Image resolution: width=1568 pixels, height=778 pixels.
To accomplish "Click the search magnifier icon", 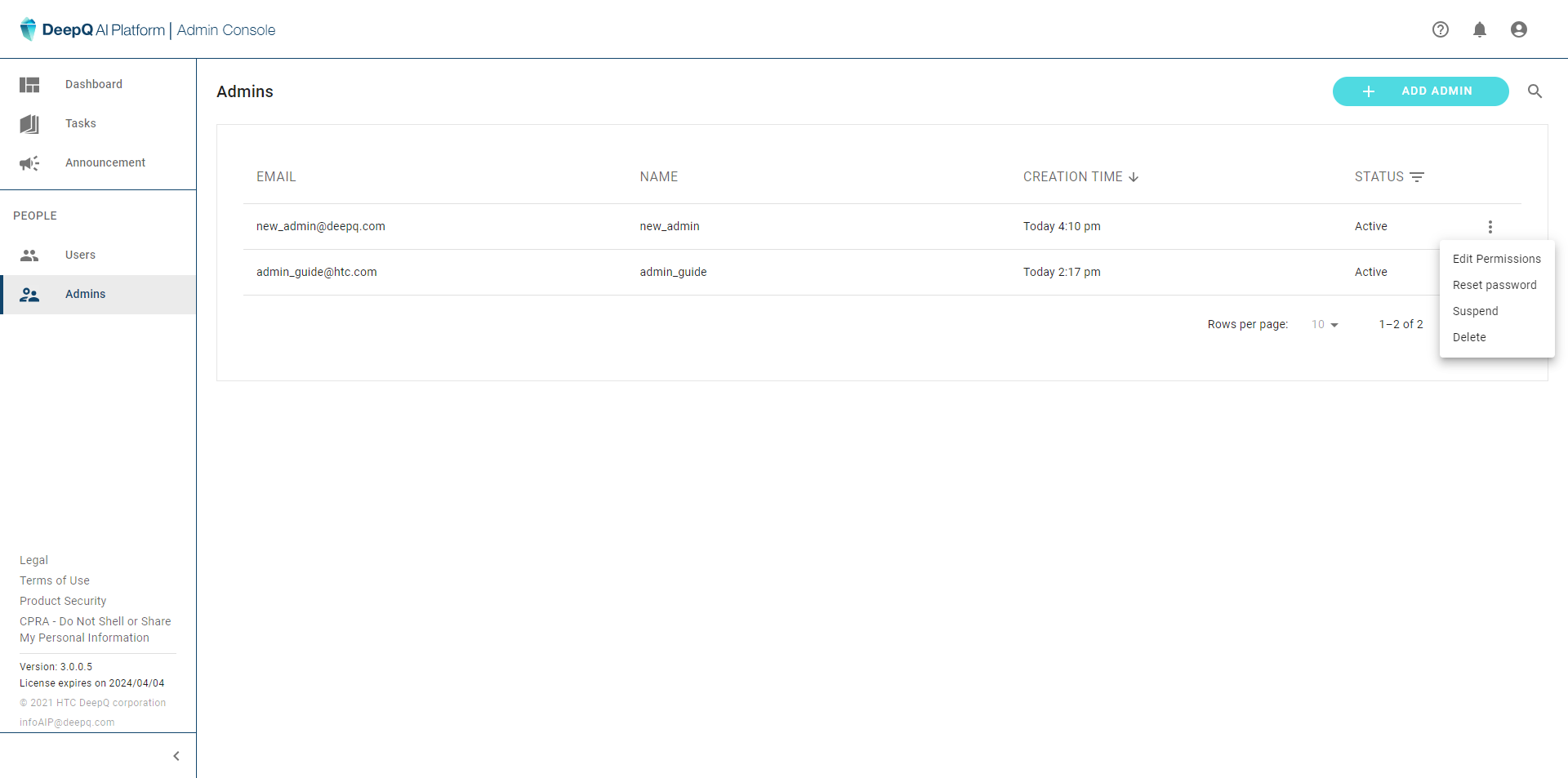I will 1535,91.
